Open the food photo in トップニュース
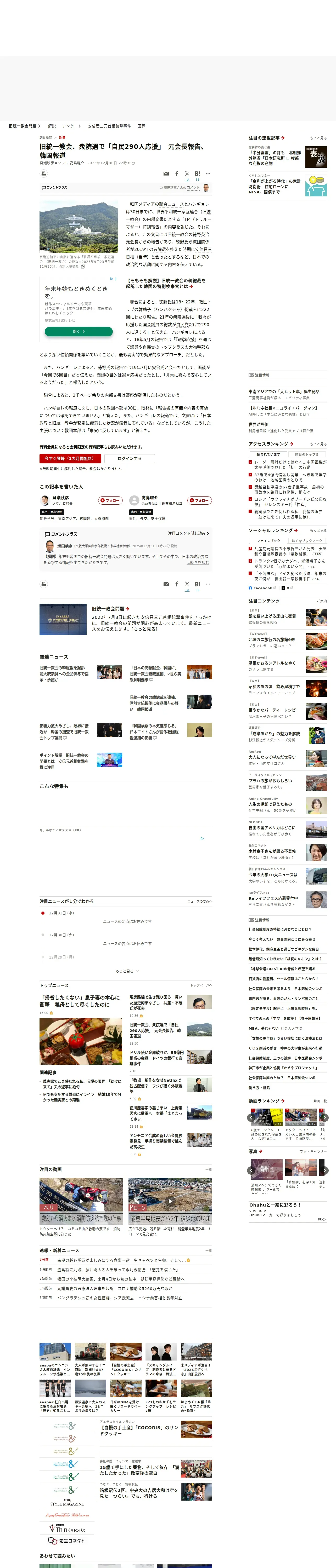The height and width of the screenshot is (1568, 336). 81,1041
